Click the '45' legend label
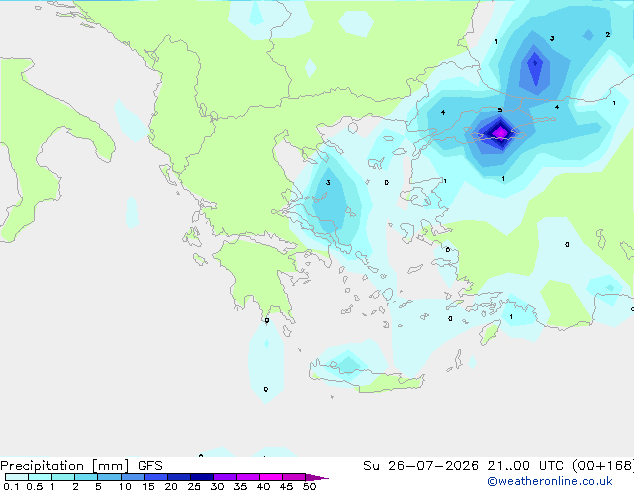The width and height of the screenshot is (634, 490). click(x=286, y=486)
